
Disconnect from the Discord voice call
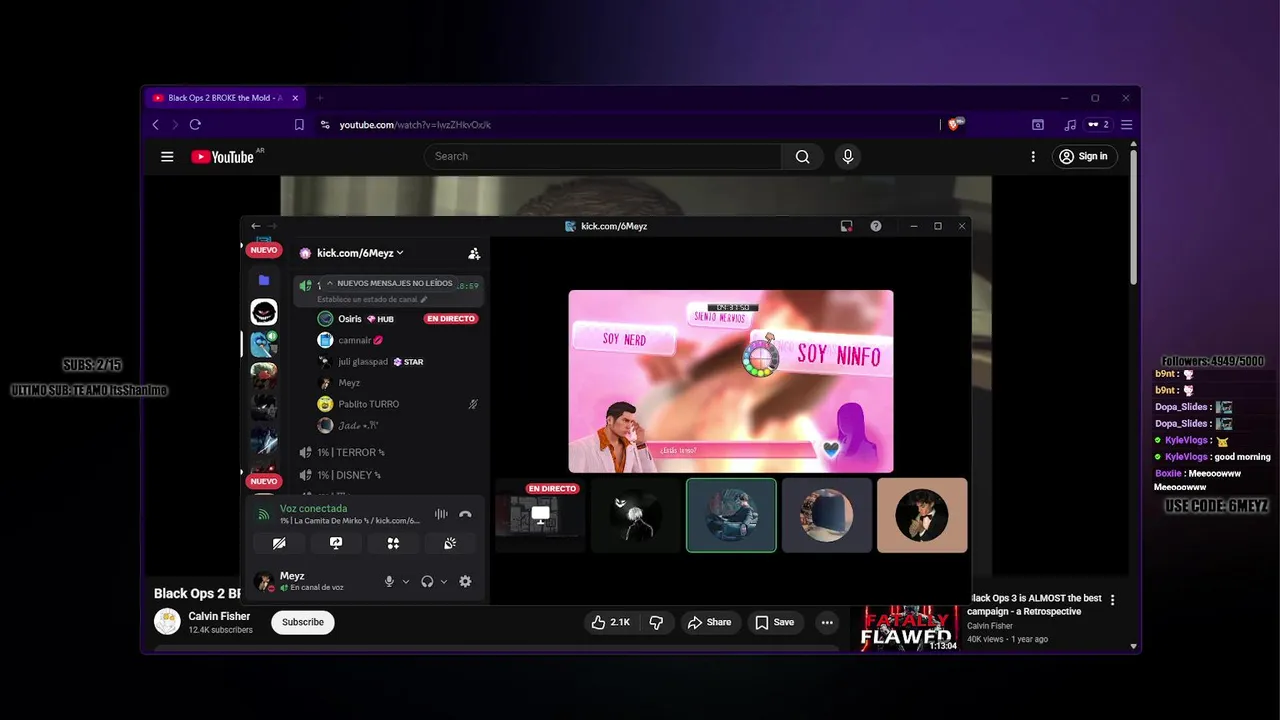[x=465, y=514]
